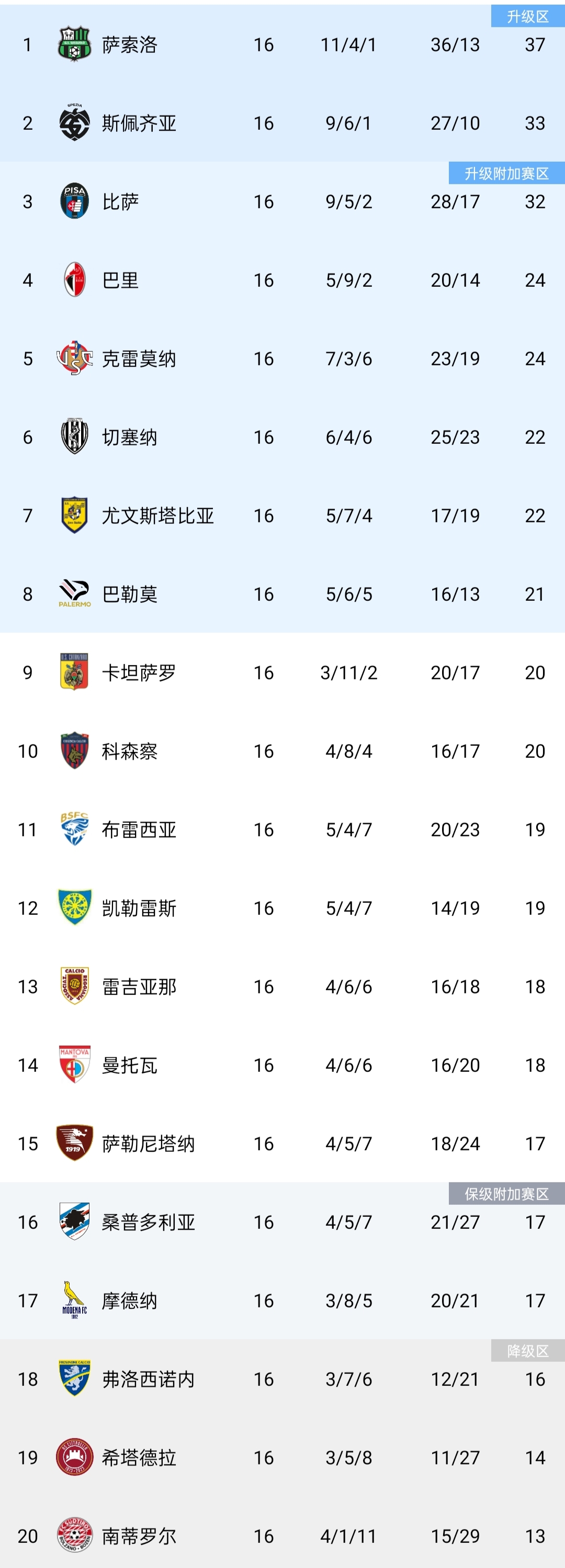Click the 降级区 relegation zone tag
Image resolution: width=565 pixels, height=1568 pixels.
[x=527, y=1351]
